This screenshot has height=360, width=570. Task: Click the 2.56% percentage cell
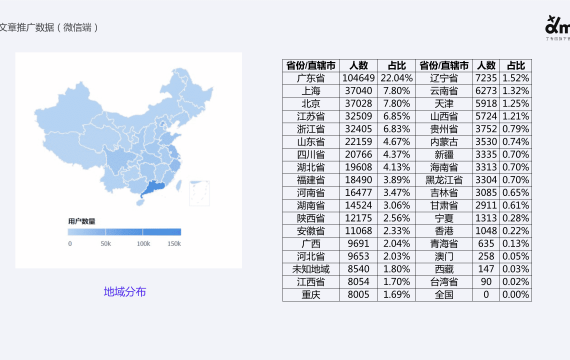[396, 218]
